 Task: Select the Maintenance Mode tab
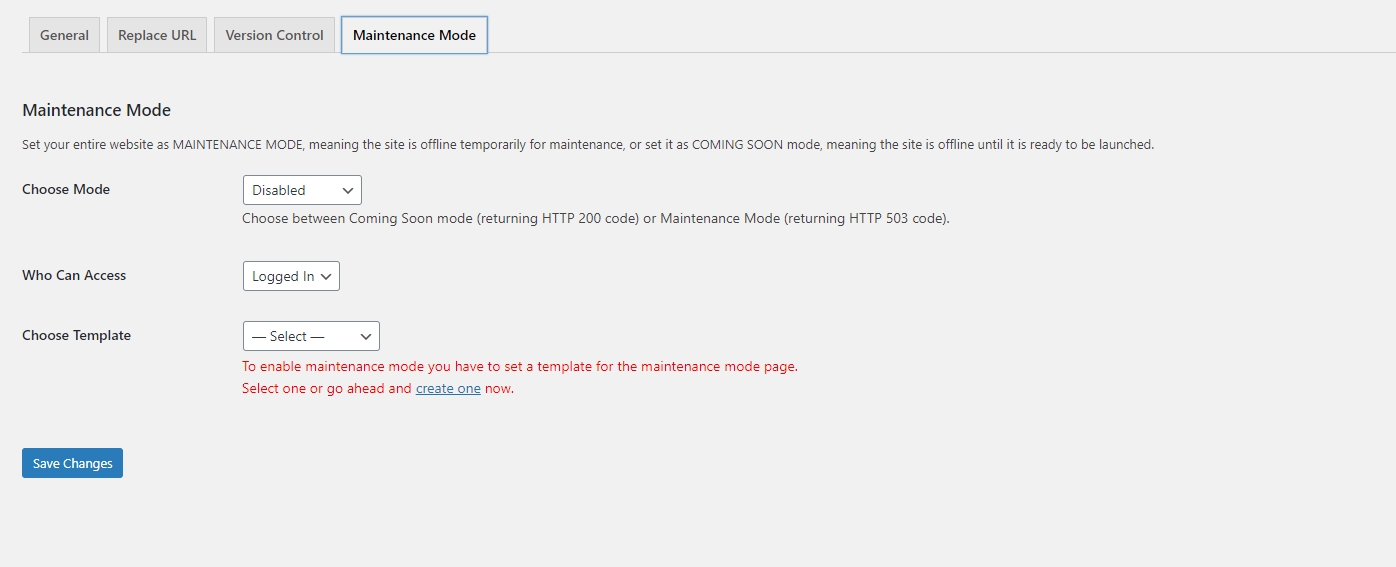click(414, 35)
